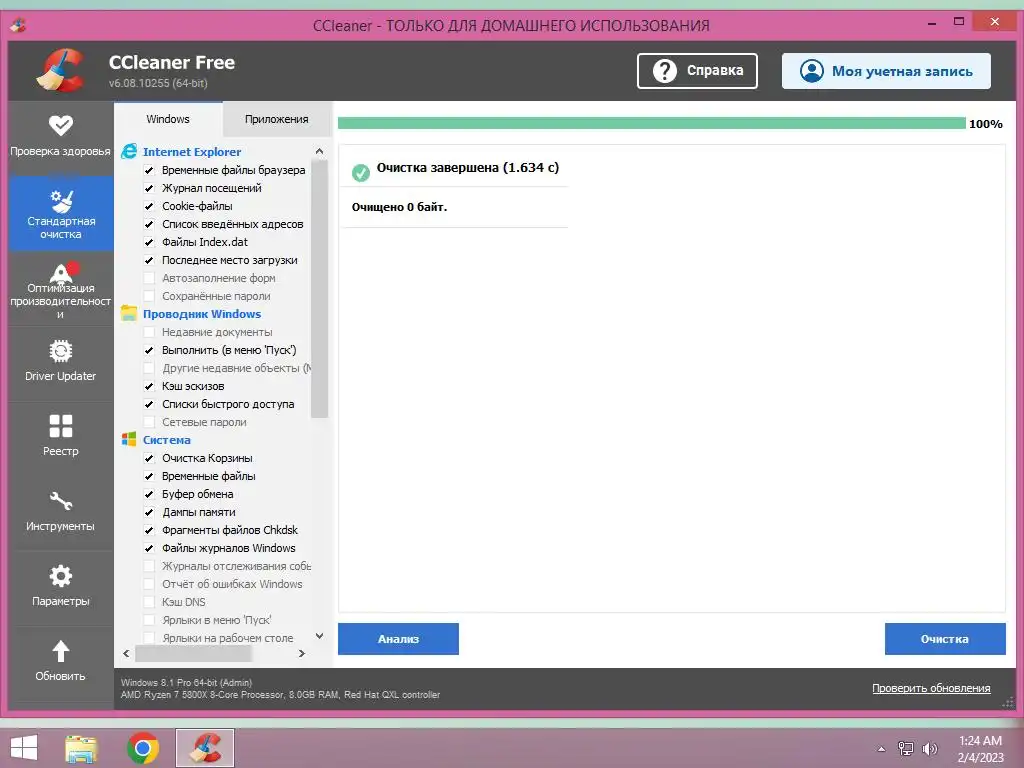Image resolution: width=1024 pixels, height=768 pixels.
Task: Click horizontal scroll left arrow
Action: tap(126, 653)
